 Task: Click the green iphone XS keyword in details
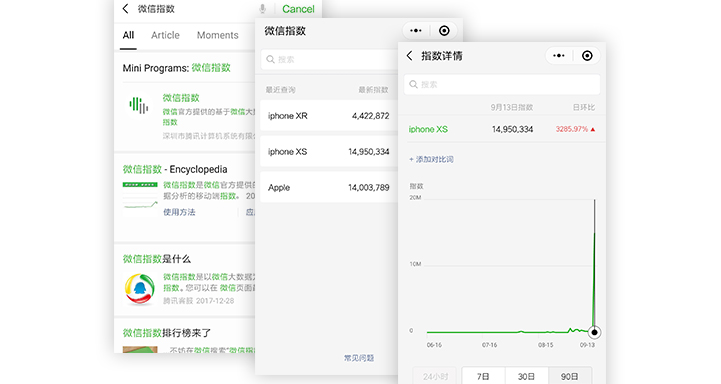428,129
